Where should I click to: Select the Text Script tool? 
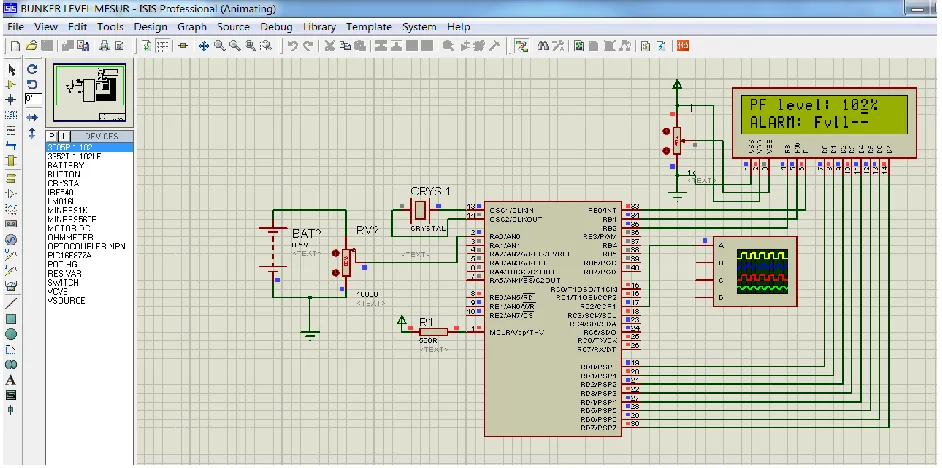(11, 130)
